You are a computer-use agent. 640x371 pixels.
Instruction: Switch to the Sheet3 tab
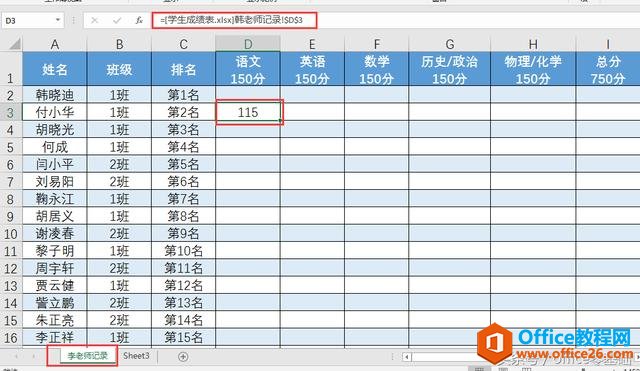click(x=136, y=356)
